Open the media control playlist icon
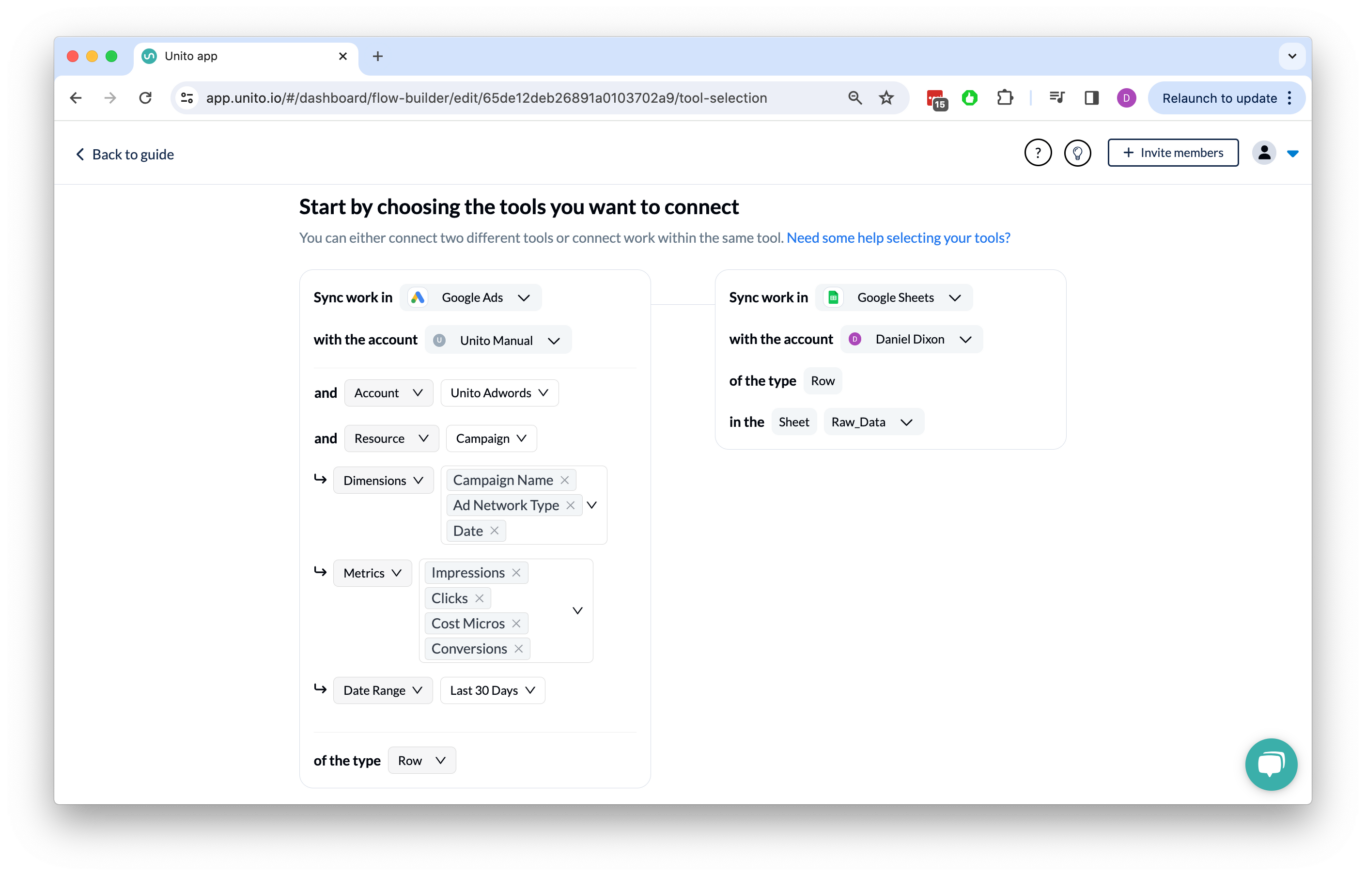The width and height of the screenshot is (1366, 876). 1057,98
